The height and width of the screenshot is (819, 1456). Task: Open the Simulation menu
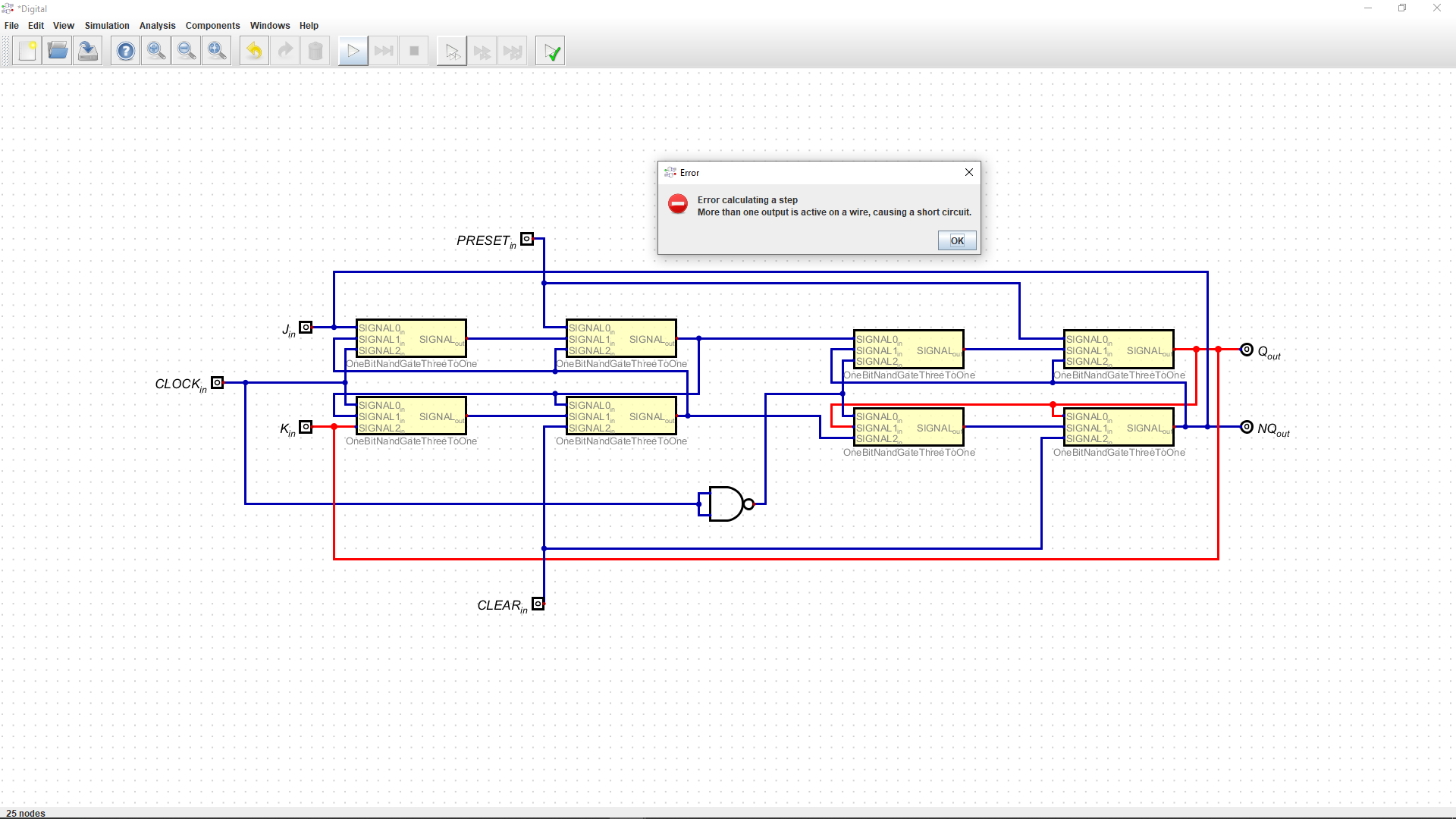107,25
